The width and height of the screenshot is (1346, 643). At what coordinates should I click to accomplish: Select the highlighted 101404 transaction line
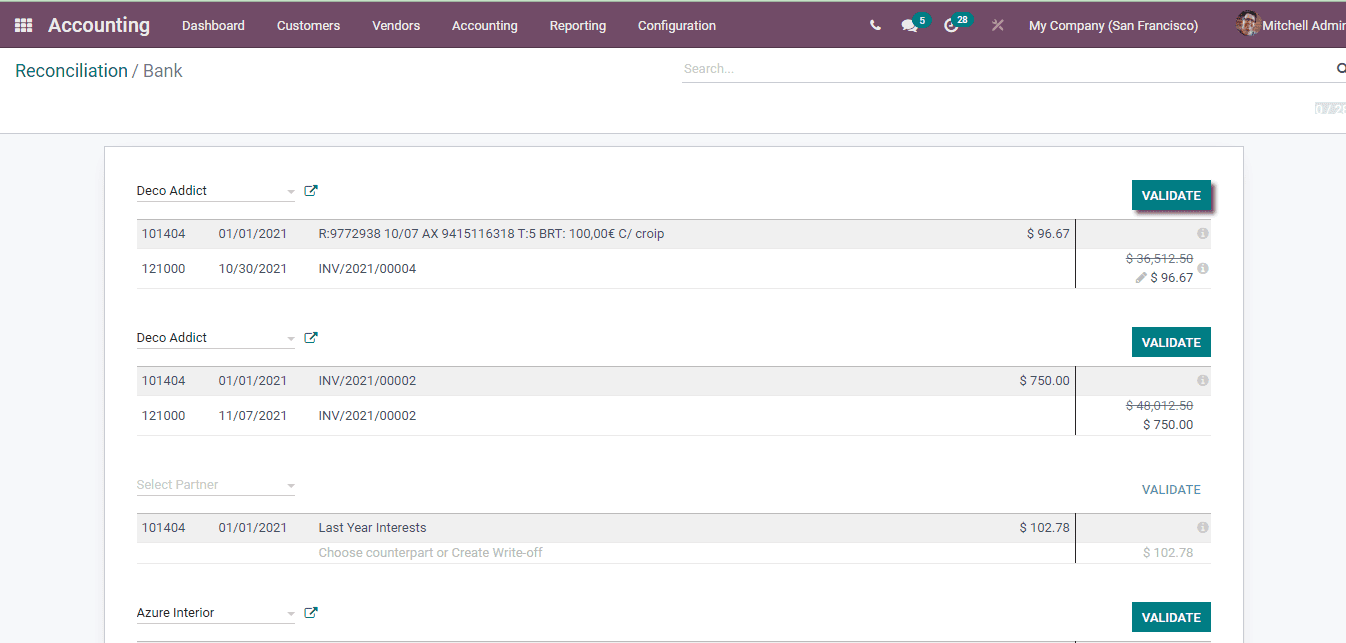click(600, 233)
